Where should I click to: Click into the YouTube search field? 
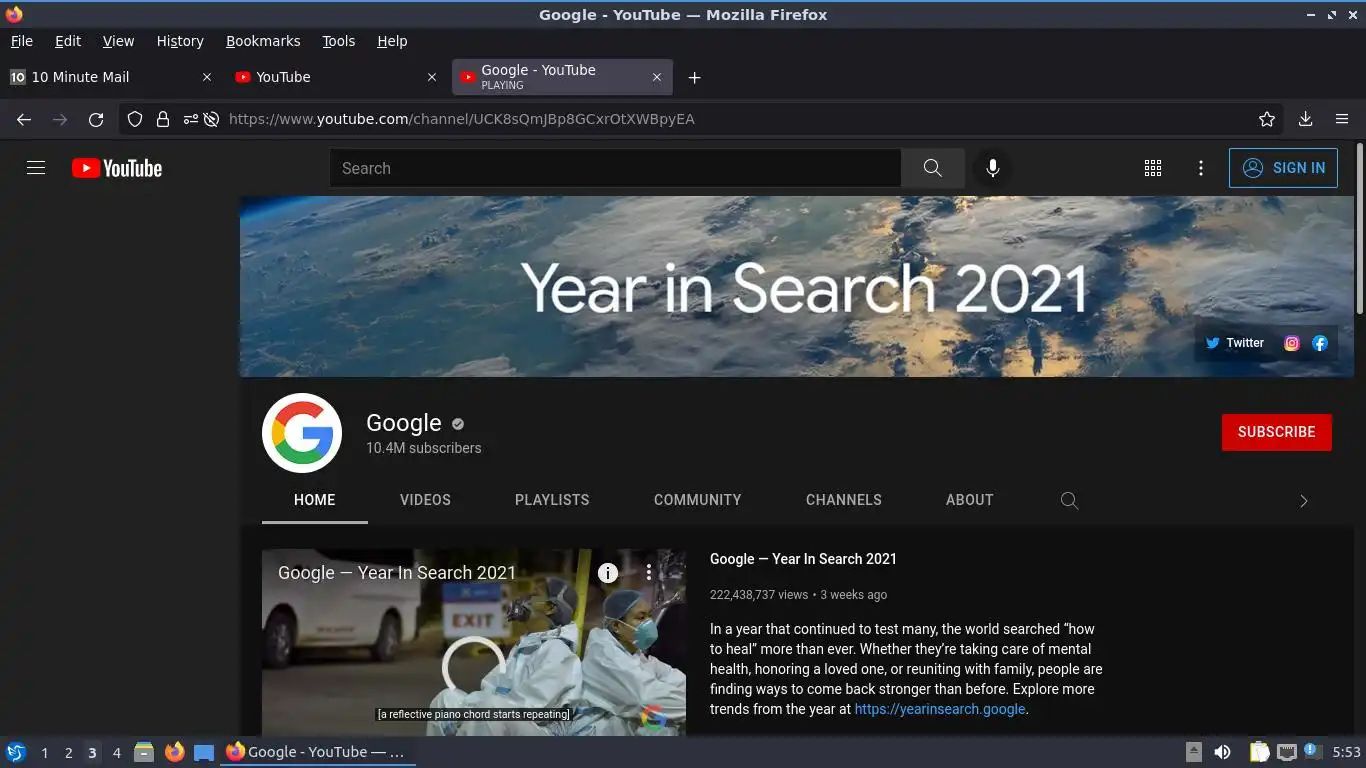[615, 168]
